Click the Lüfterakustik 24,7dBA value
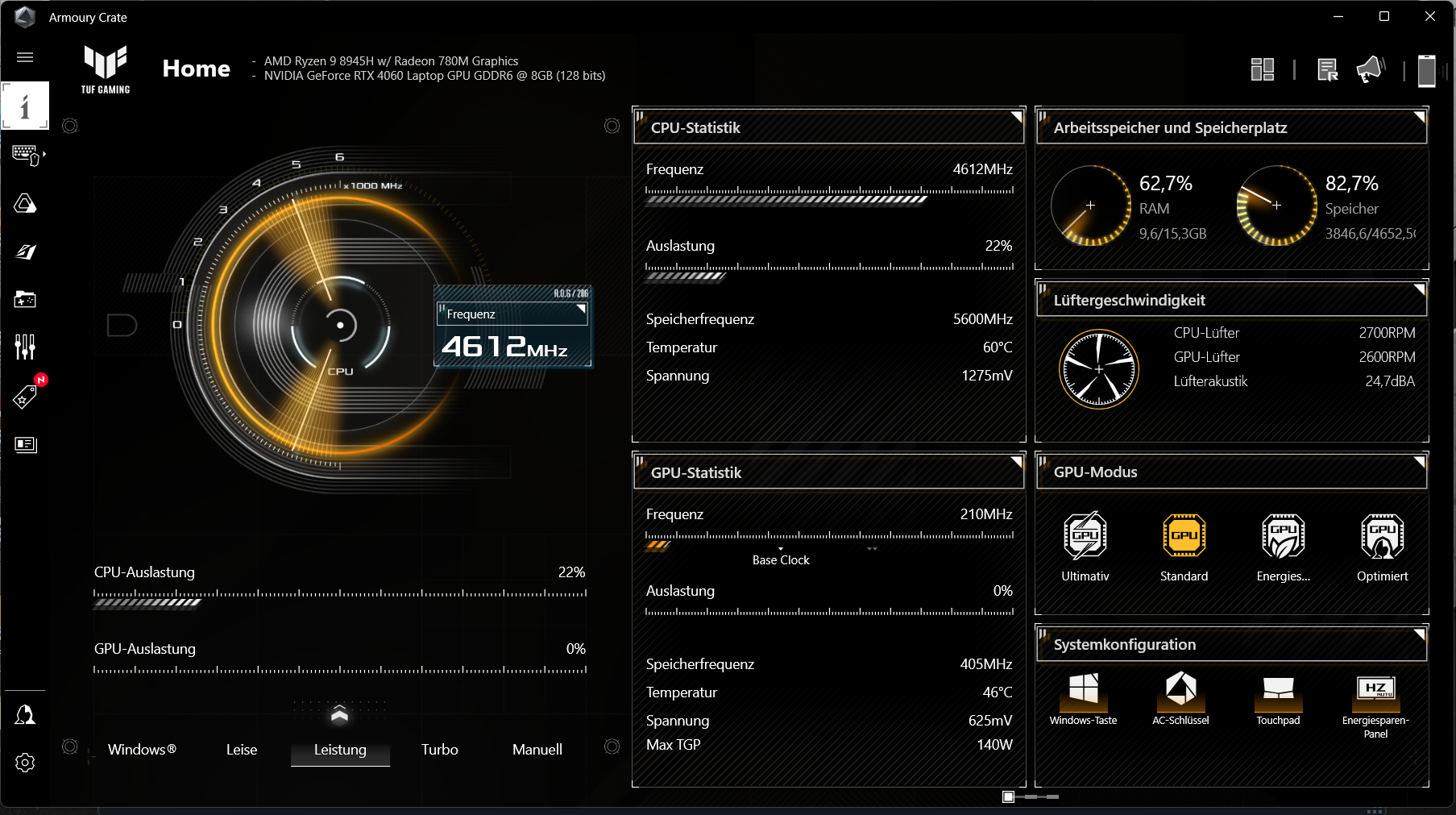 click(1390, 381)
